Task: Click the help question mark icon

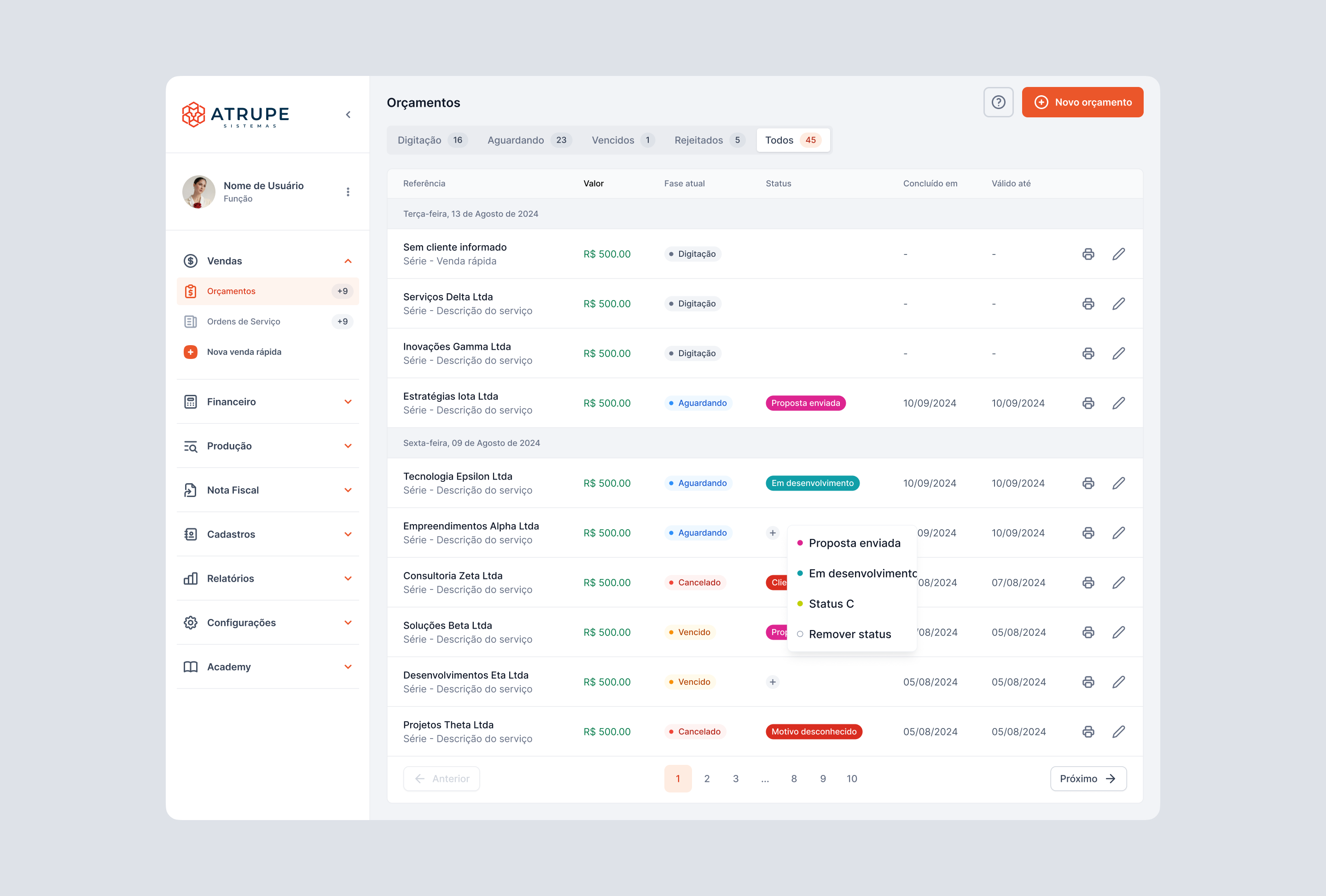Action: coord(998,102)
